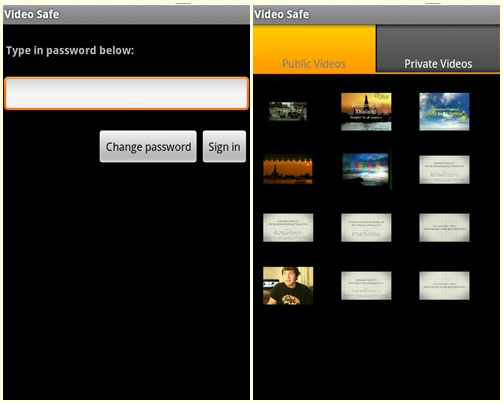Click the Video Safe title above login

(x=32, y=14)
